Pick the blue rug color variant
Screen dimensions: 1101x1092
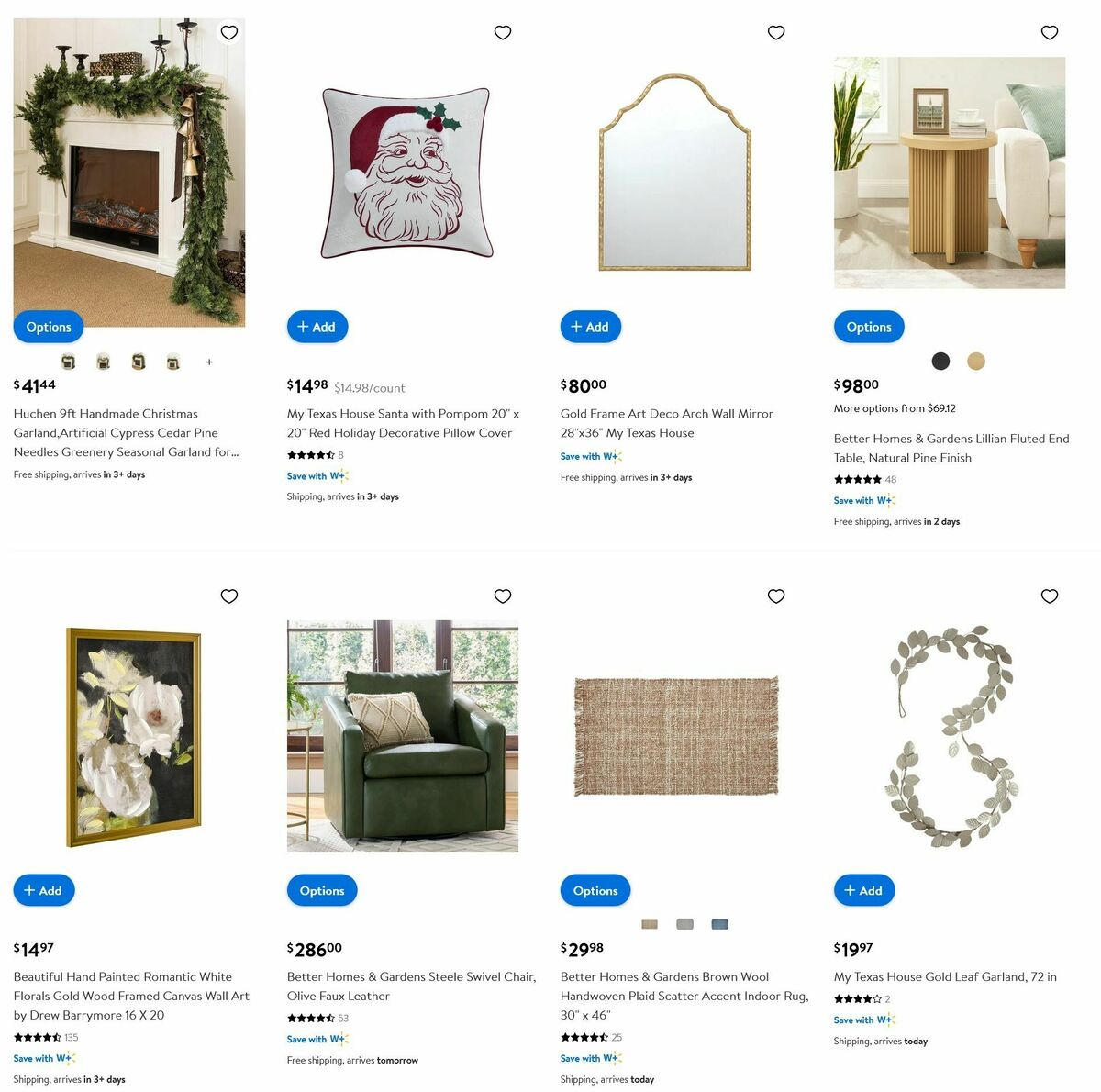[x=720, y=924]
